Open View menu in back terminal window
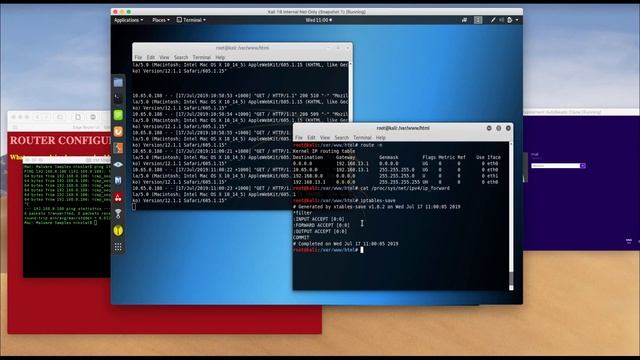This screenshot has width=640, height=360. click(x=164, y=58)
